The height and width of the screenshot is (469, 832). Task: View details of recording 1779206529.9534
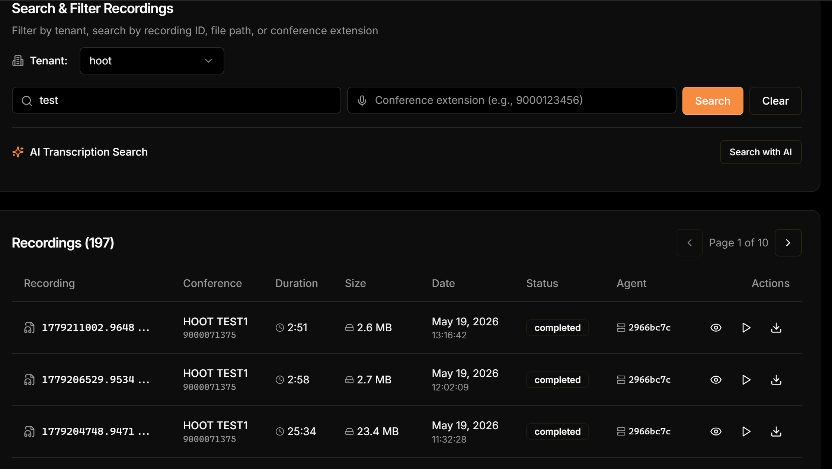pyautogui.click(x=716, y=380)
